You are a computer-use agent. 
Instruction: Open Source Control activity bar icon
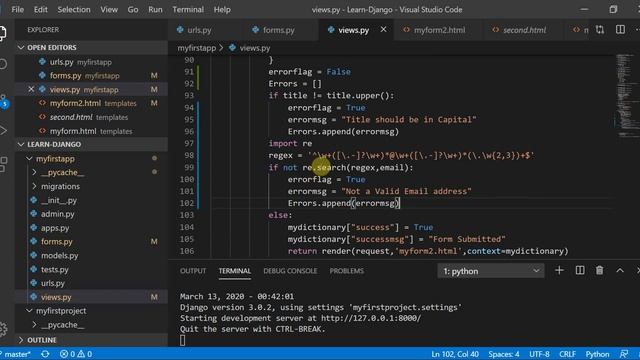[3, 101]
